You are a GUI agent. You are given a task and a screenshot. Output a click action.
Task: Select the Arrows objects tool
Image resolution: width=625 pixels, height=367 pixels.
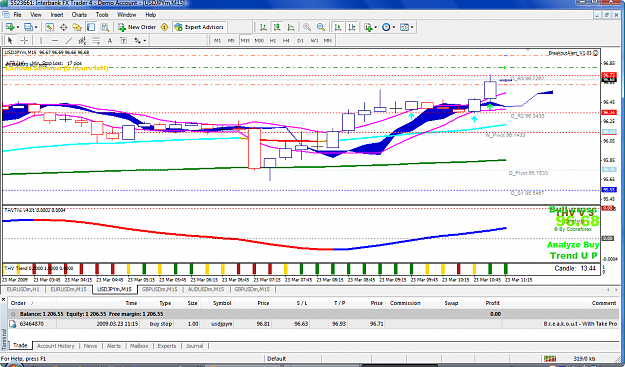pyautogui.click(x=138, y=40)
